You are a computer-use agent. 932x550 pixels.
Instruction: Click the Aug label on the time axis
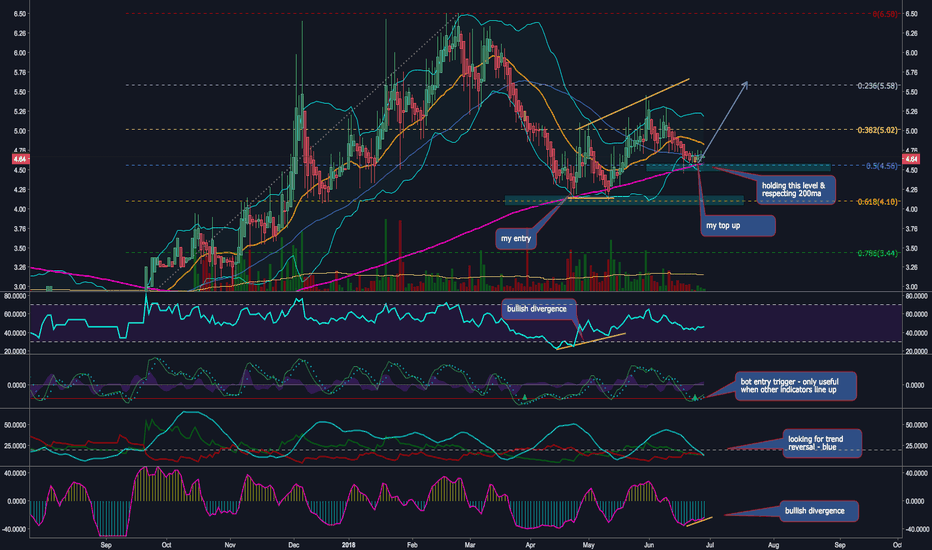click(773, 545)
